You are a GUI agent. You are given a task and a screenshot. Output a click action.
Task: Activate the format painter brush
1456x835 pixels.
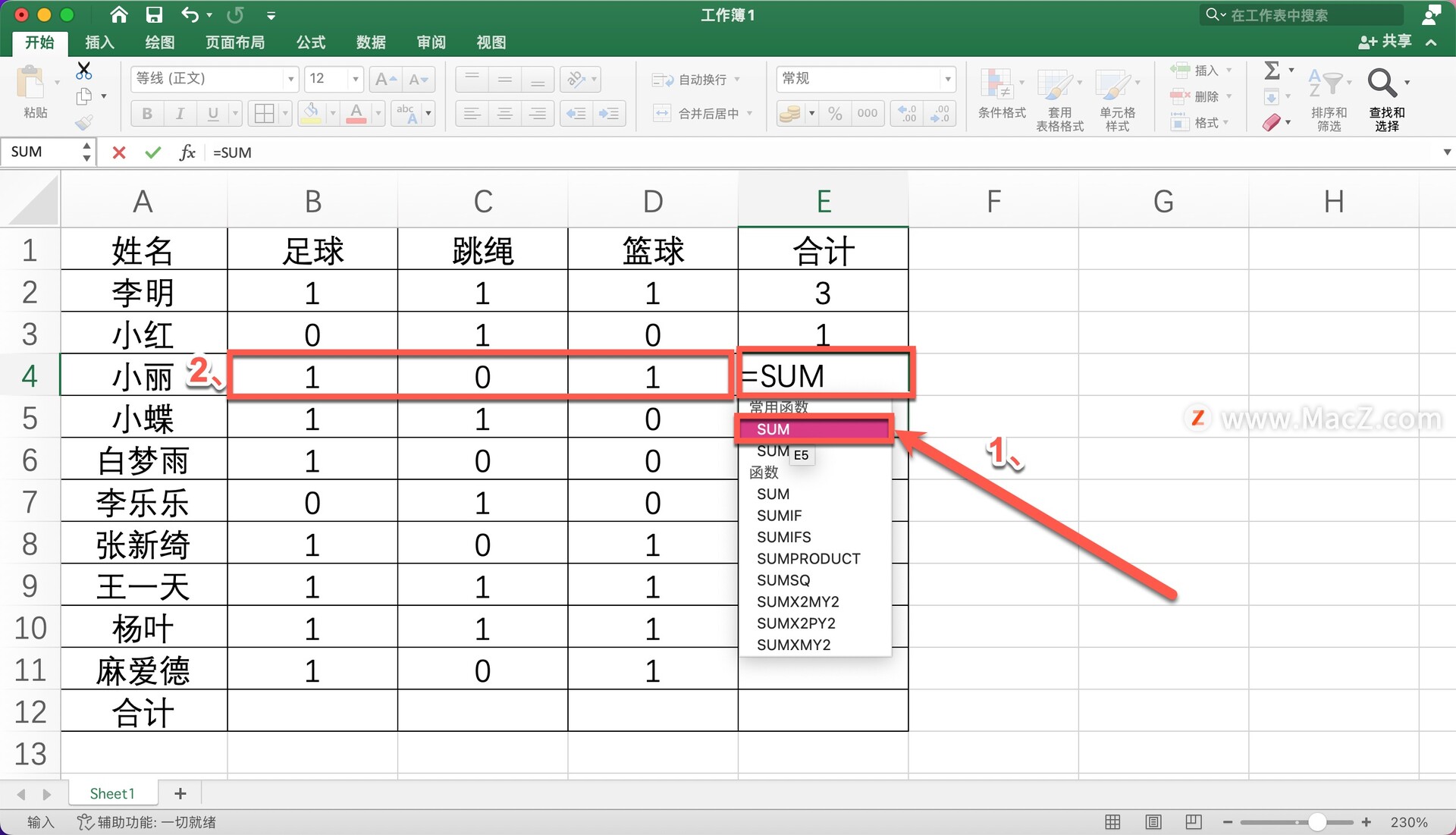tap(84, 121)
